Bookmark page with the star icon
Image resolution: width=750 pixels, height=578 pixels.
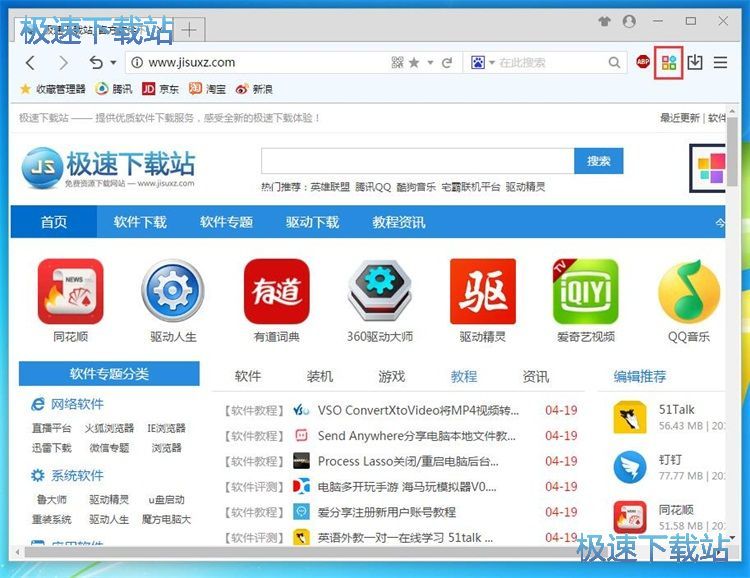point(414,62)
